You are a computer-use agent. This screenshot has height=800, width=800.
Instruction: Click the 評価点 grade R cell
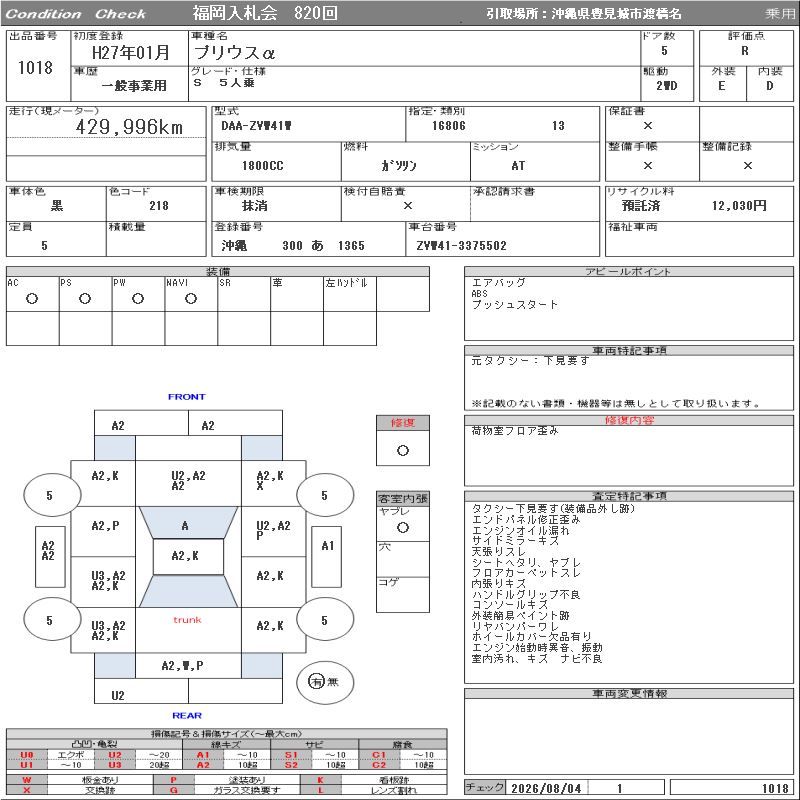745,51
